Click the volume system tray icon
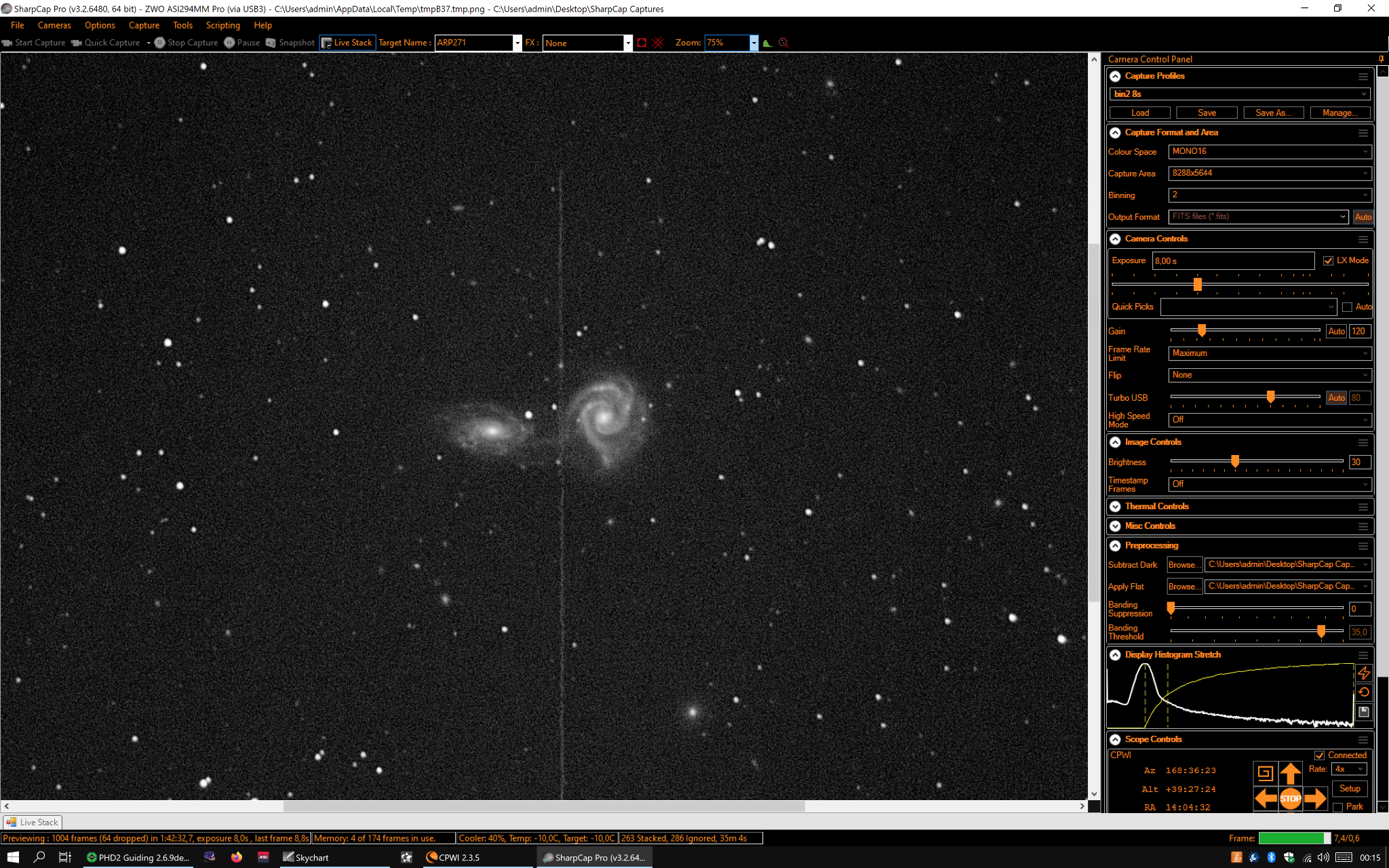Image resolution: width=1389 pixels, height=868 pixels. [x=1323, y=857]
